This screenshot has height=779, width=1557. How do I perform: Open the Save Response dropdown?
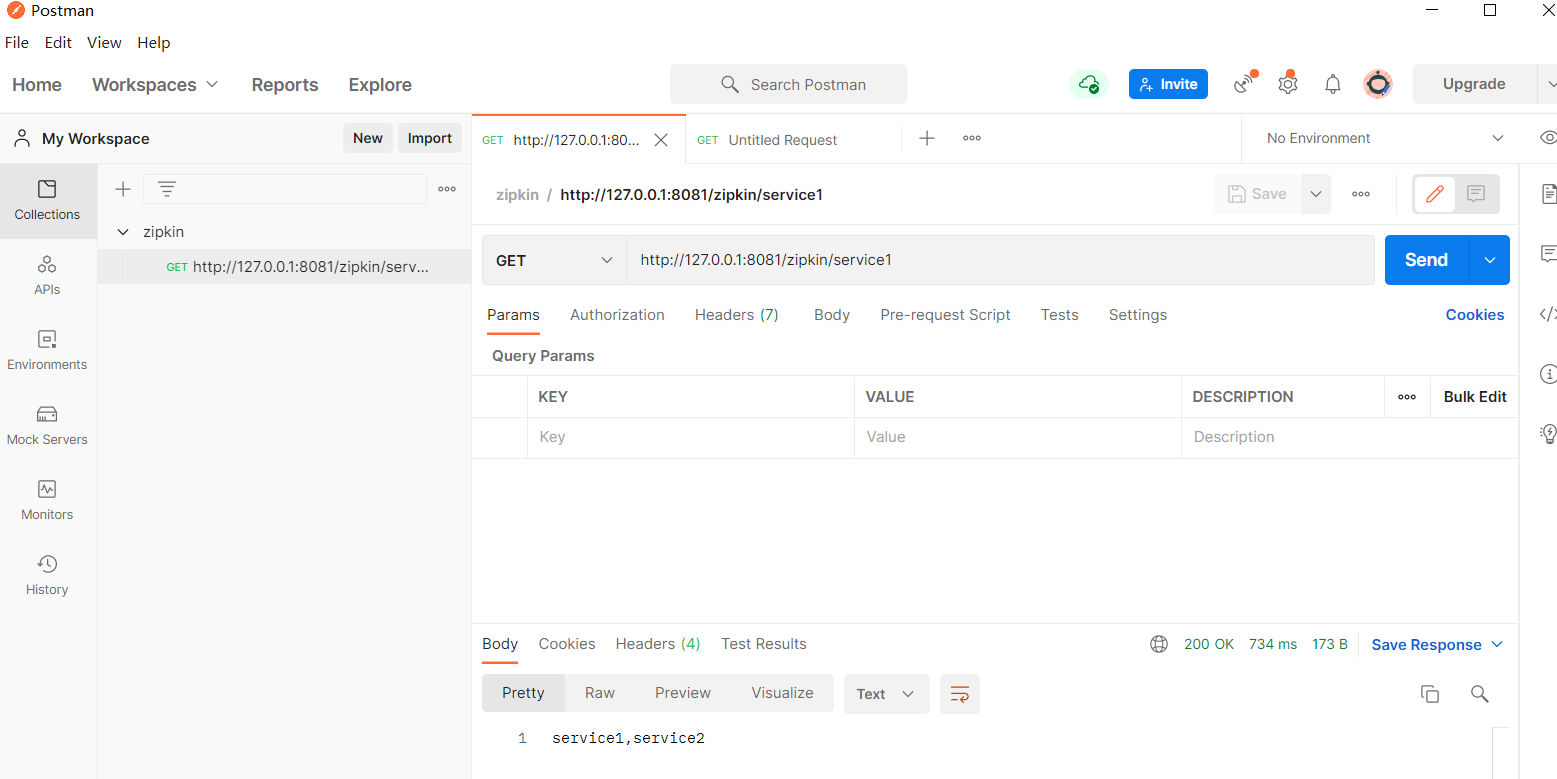tap(1437, 645)
